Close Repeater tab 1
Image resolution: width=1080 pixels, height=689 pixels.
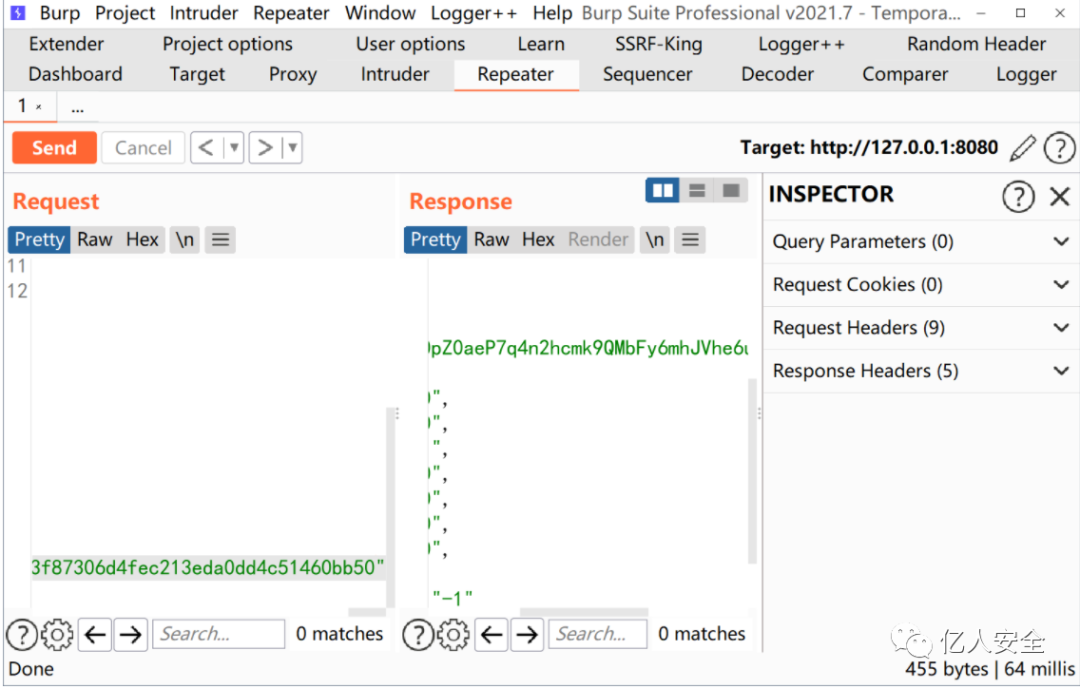point(39,107)
